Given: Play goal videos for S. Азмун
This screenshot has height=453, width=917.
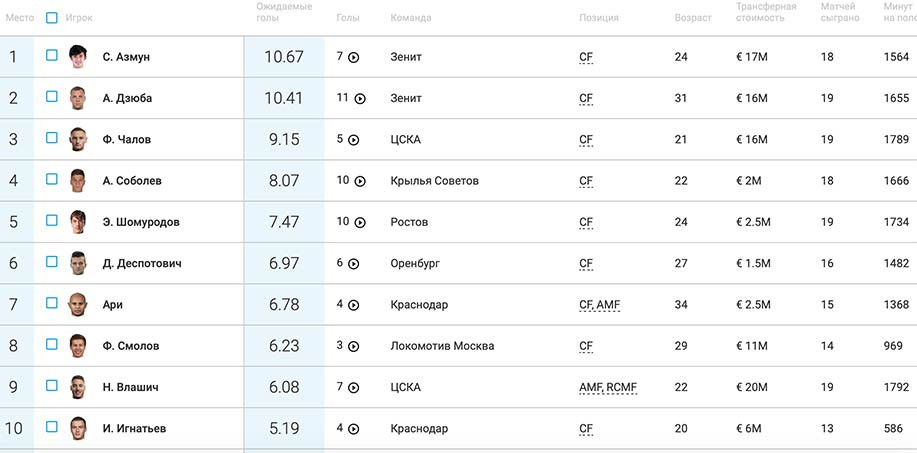Looking at the screenshot, I should pos(353,57).
